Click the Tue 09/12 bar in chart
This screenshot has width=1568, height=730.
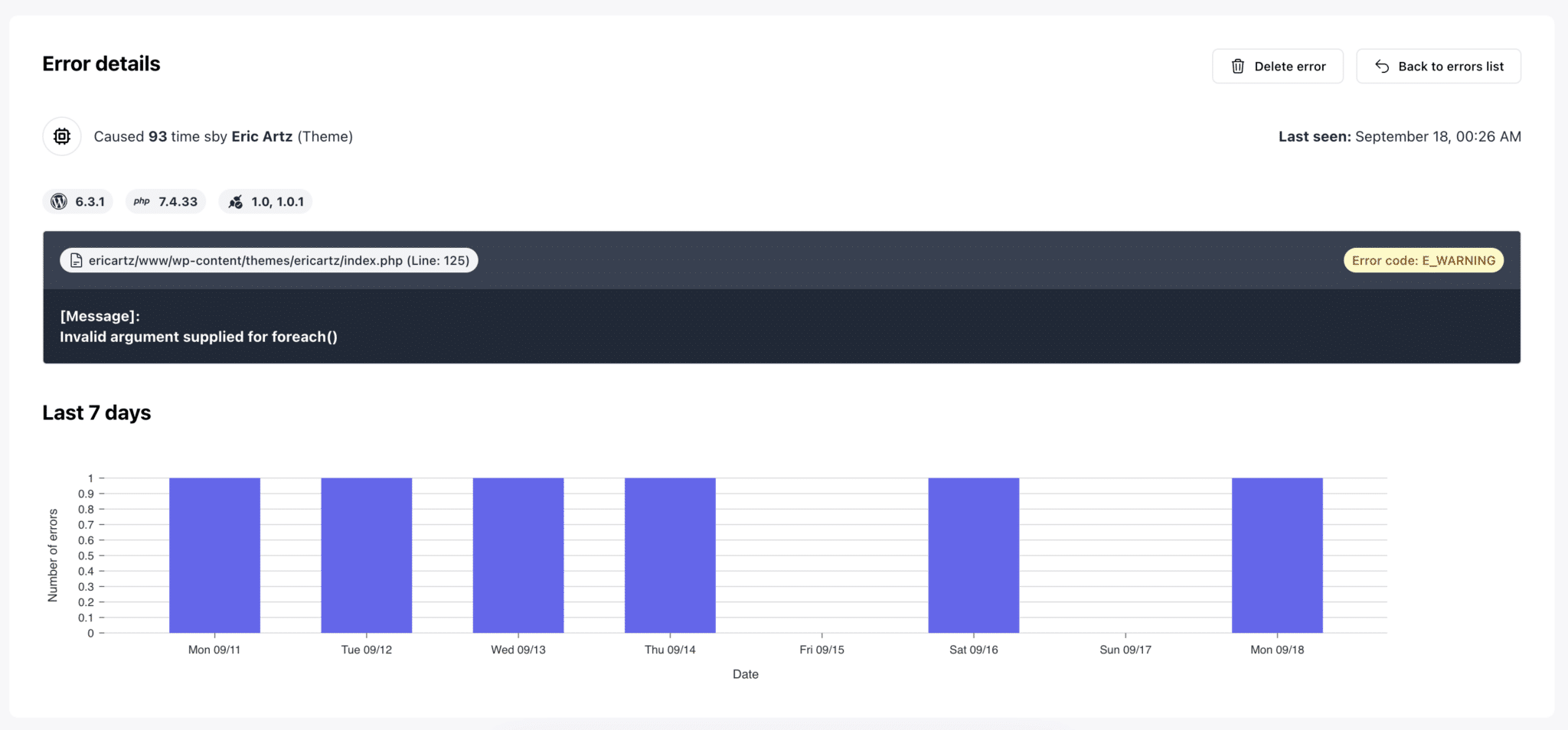pyautogui.click(x=366, y=556)
